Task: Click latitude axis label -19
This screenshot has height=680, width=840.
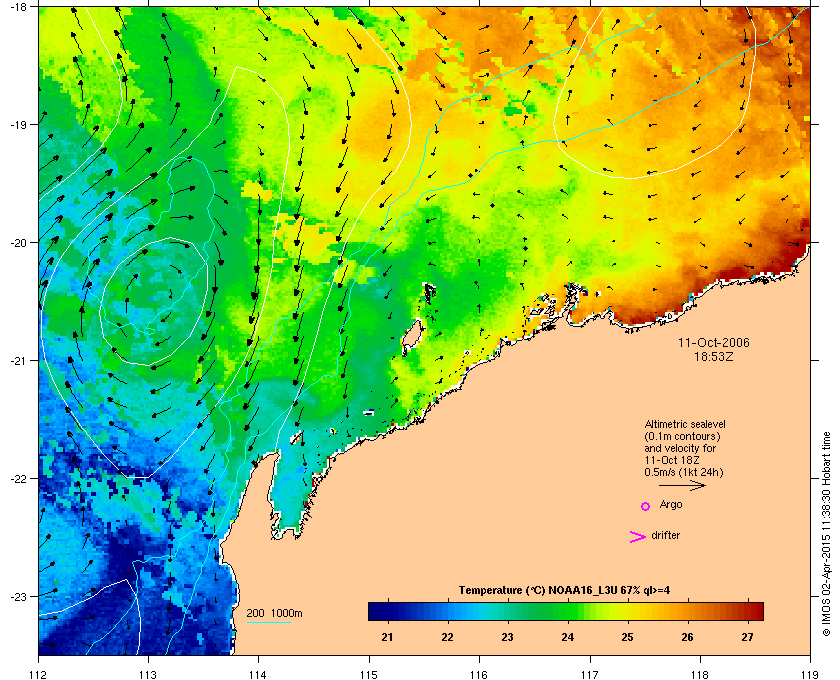Action: pos(18,124)
